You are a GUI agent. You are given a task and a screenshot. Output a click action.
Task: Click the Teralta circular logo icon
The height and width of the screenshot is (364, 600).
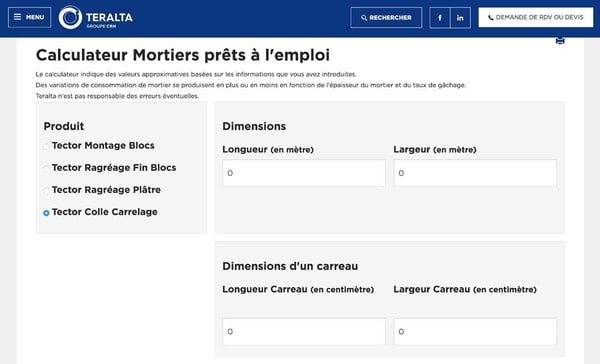pyautogui.click(x=70, y=17)
